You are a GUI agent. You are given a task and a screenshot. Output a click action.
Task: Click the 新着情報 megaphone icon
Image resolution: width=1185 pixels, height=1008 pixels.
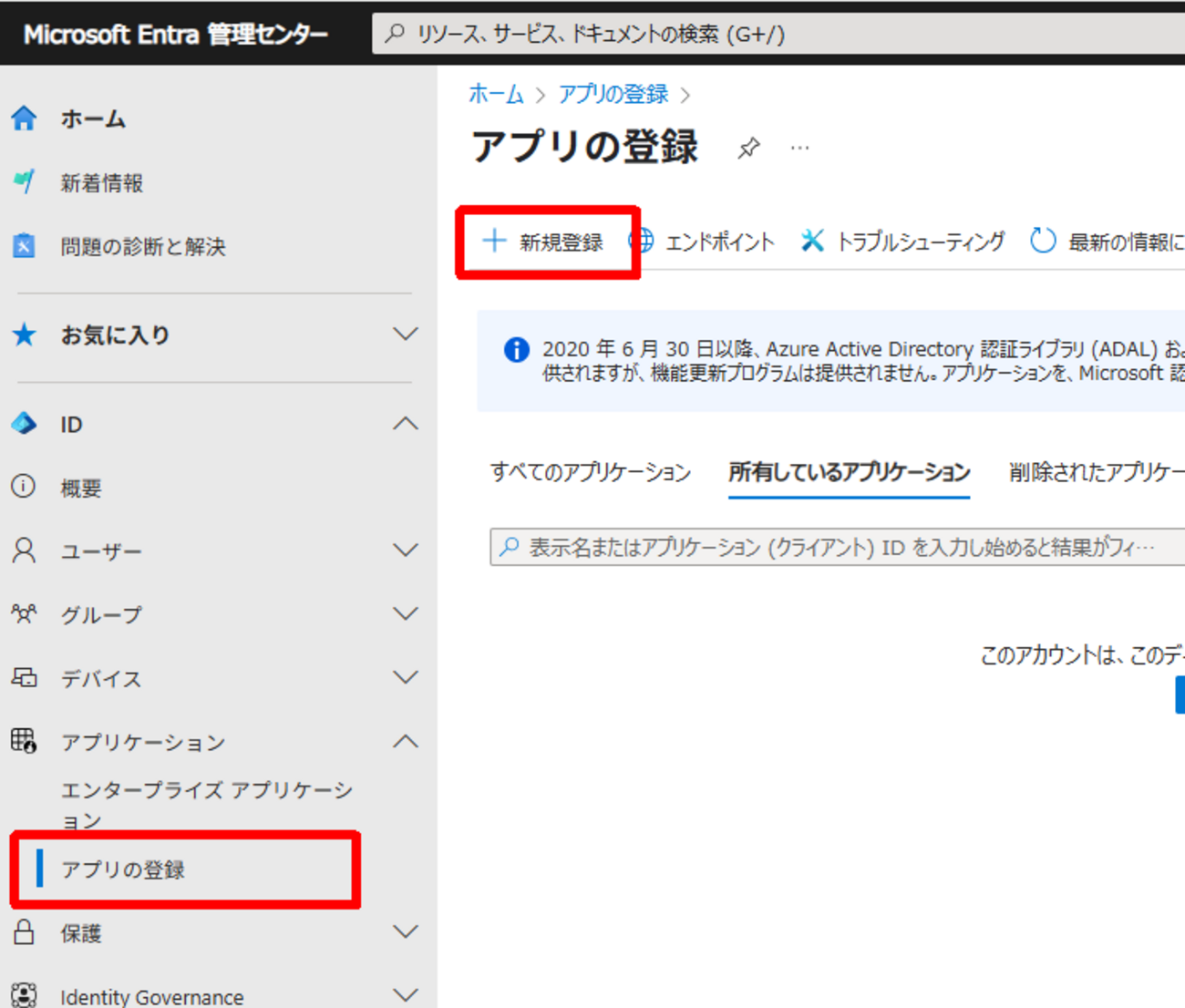tap(24, 182)
